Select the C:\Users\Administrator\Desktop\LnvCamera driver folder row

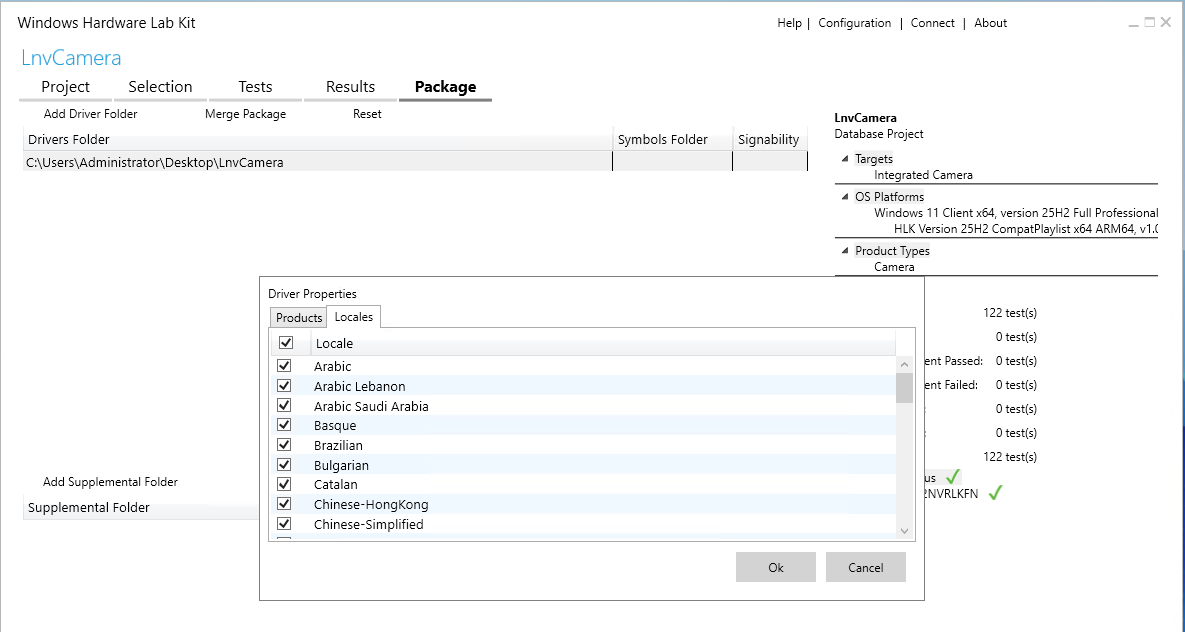[416, 162]
